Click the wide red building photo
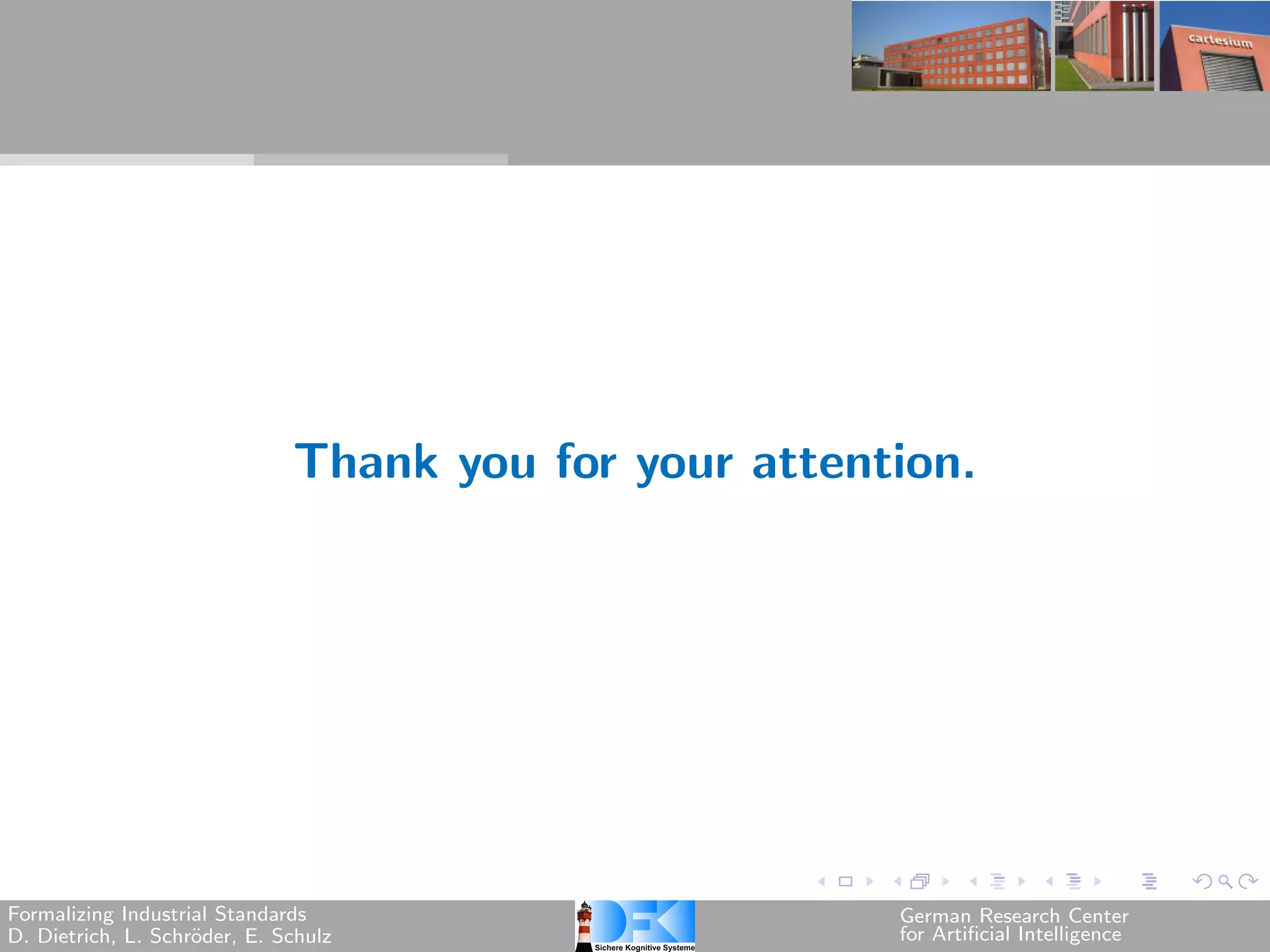The image size is (1270, 952). (x=951, y=46)
